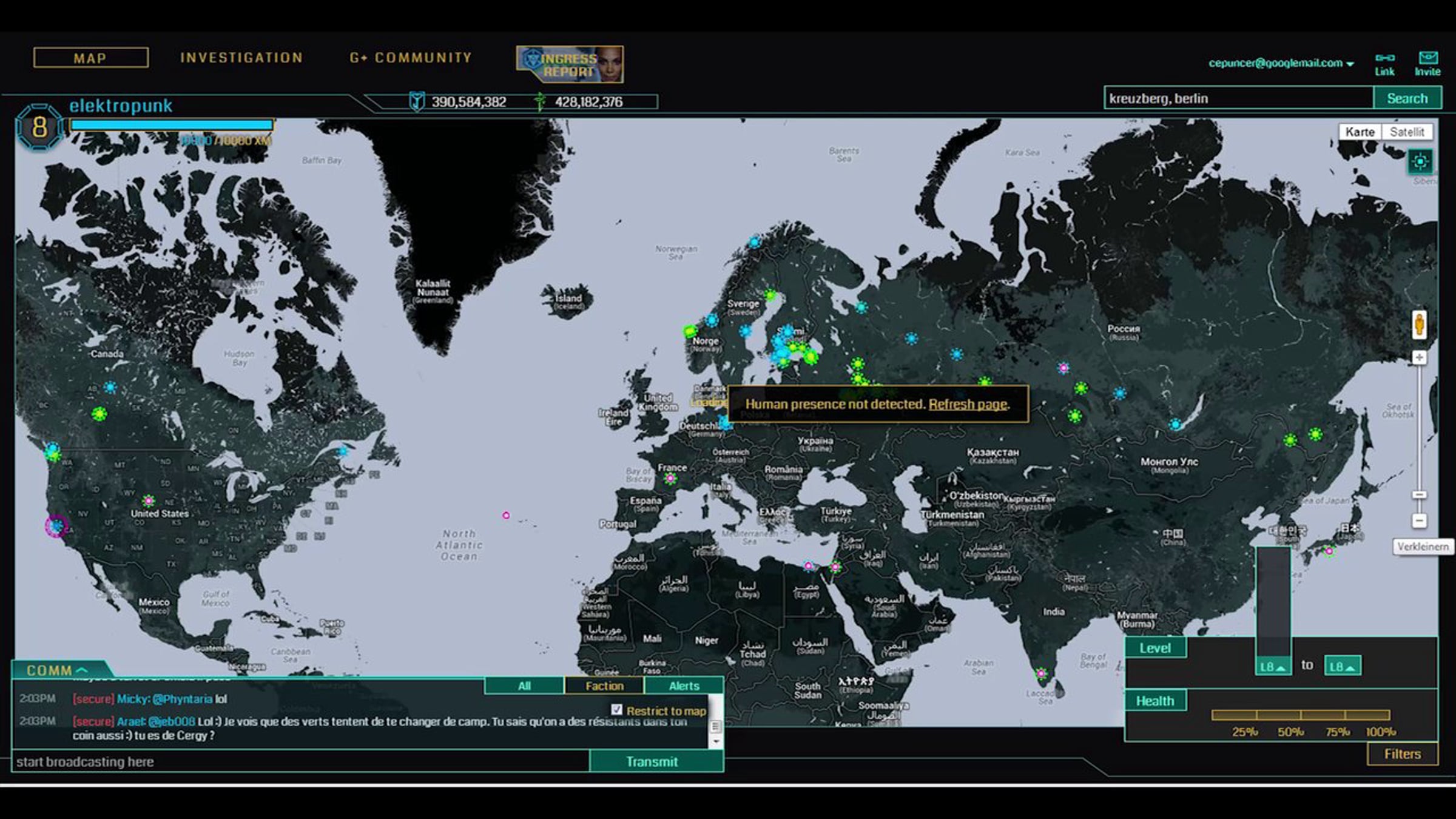
Task: Select the blue portal marker in Alberta, Canada
Action: (110, 386)
